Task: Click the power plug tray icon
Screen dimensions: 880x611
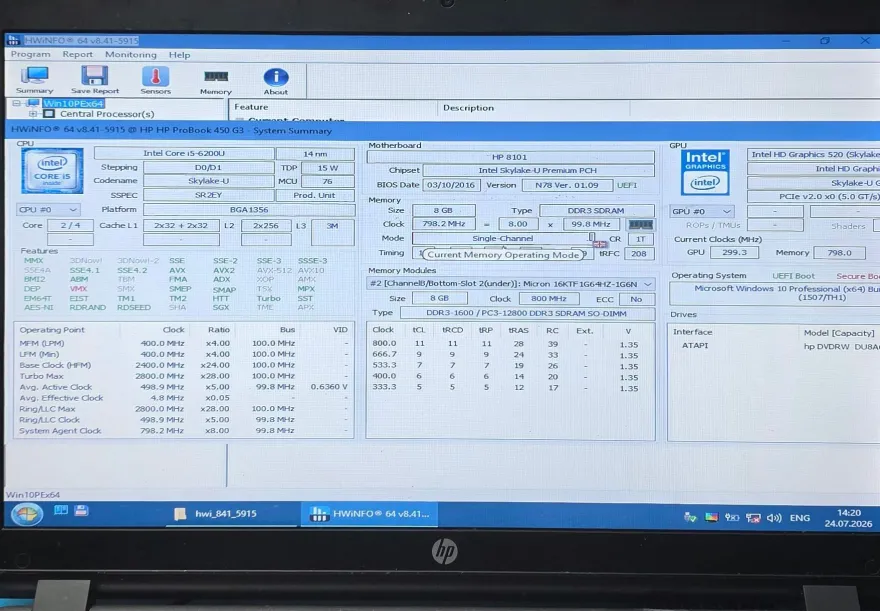Action: pos(732,517)
